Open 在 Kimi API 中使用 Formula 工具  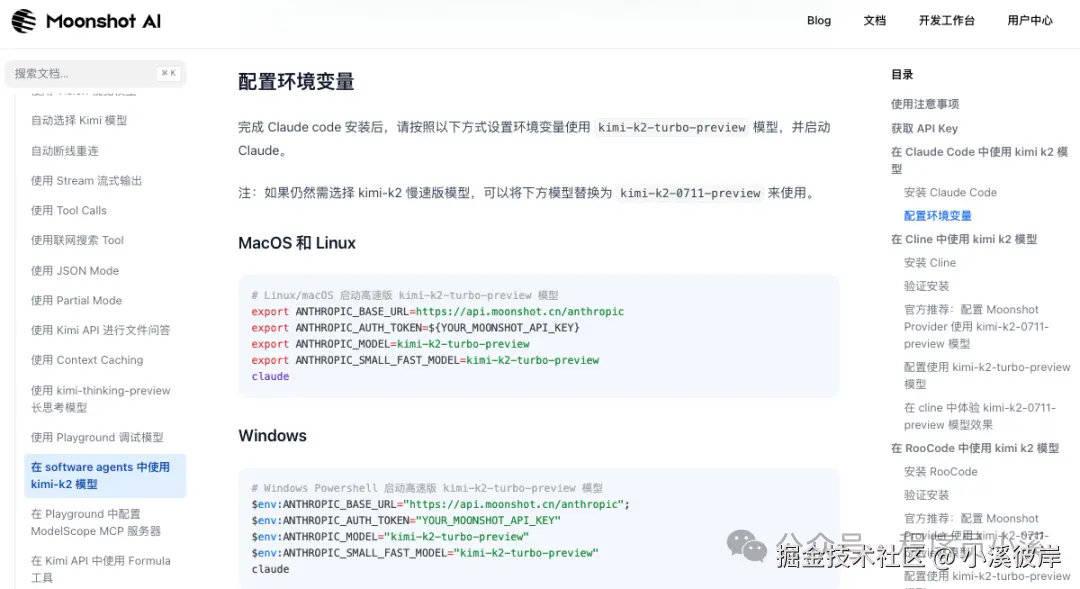(101, 569)
